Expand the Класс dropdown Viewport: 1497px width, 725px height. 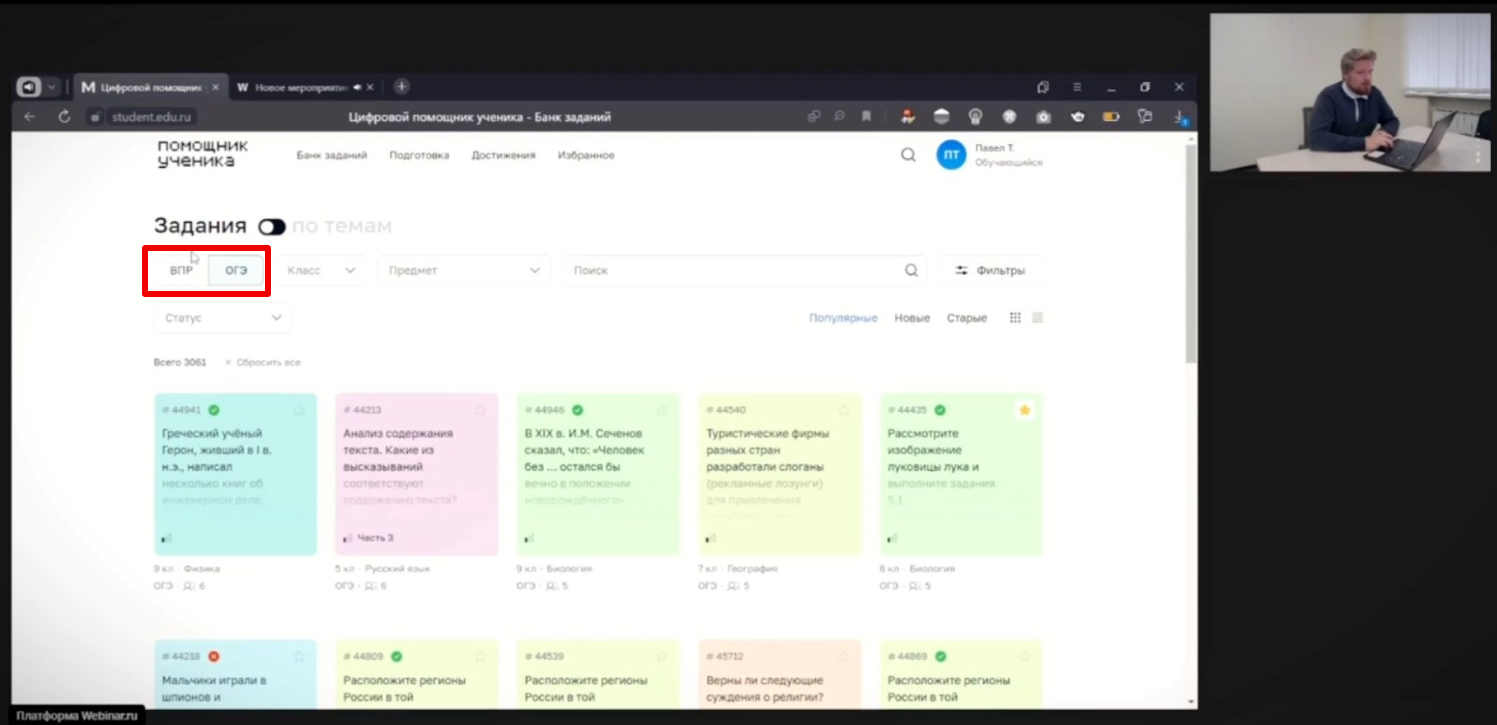(x=320, y=270)
